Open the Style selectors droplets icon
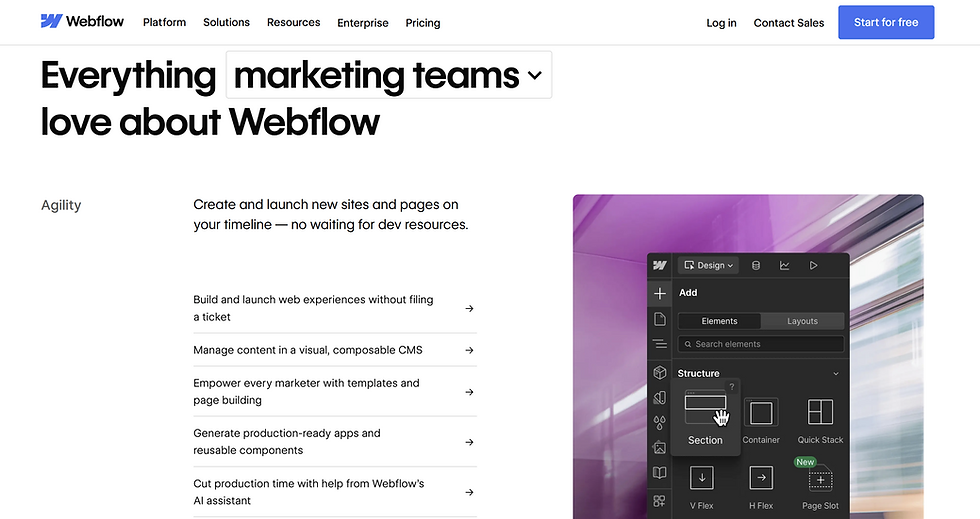Viewport: 980px width, 519px height. (x=659, y=423)
